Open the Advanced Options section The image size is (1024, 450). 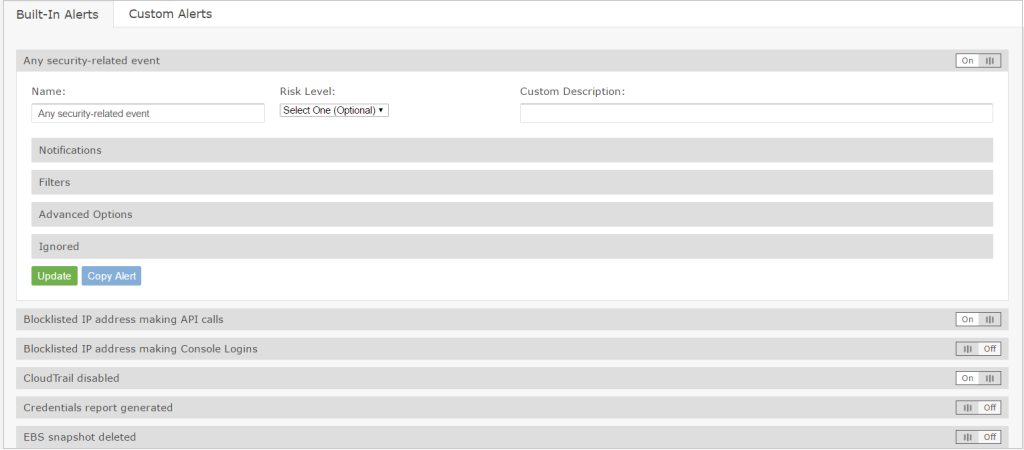511,214
